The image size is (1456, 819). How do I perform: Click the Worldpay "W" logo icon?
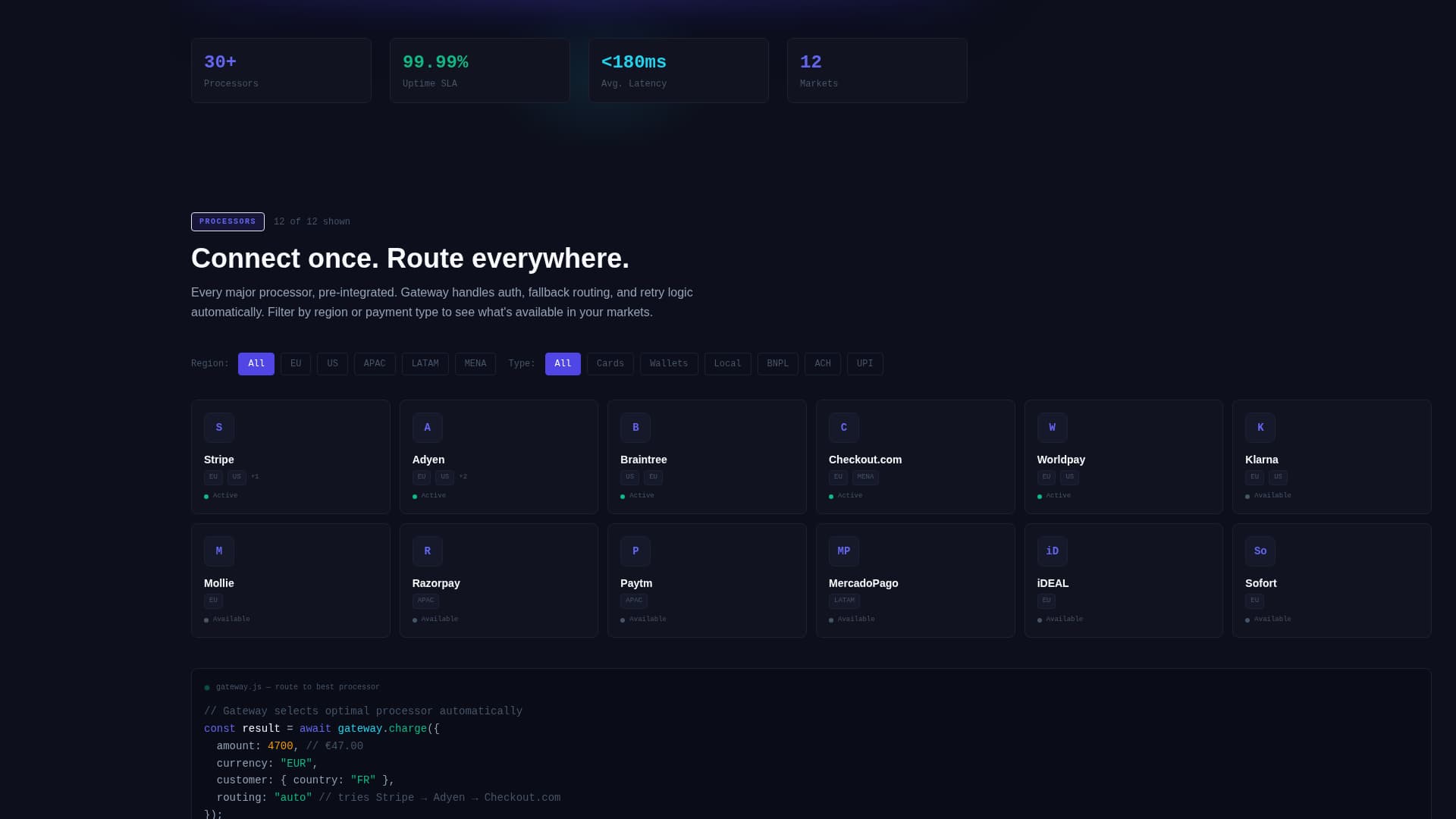[1052, 428]
